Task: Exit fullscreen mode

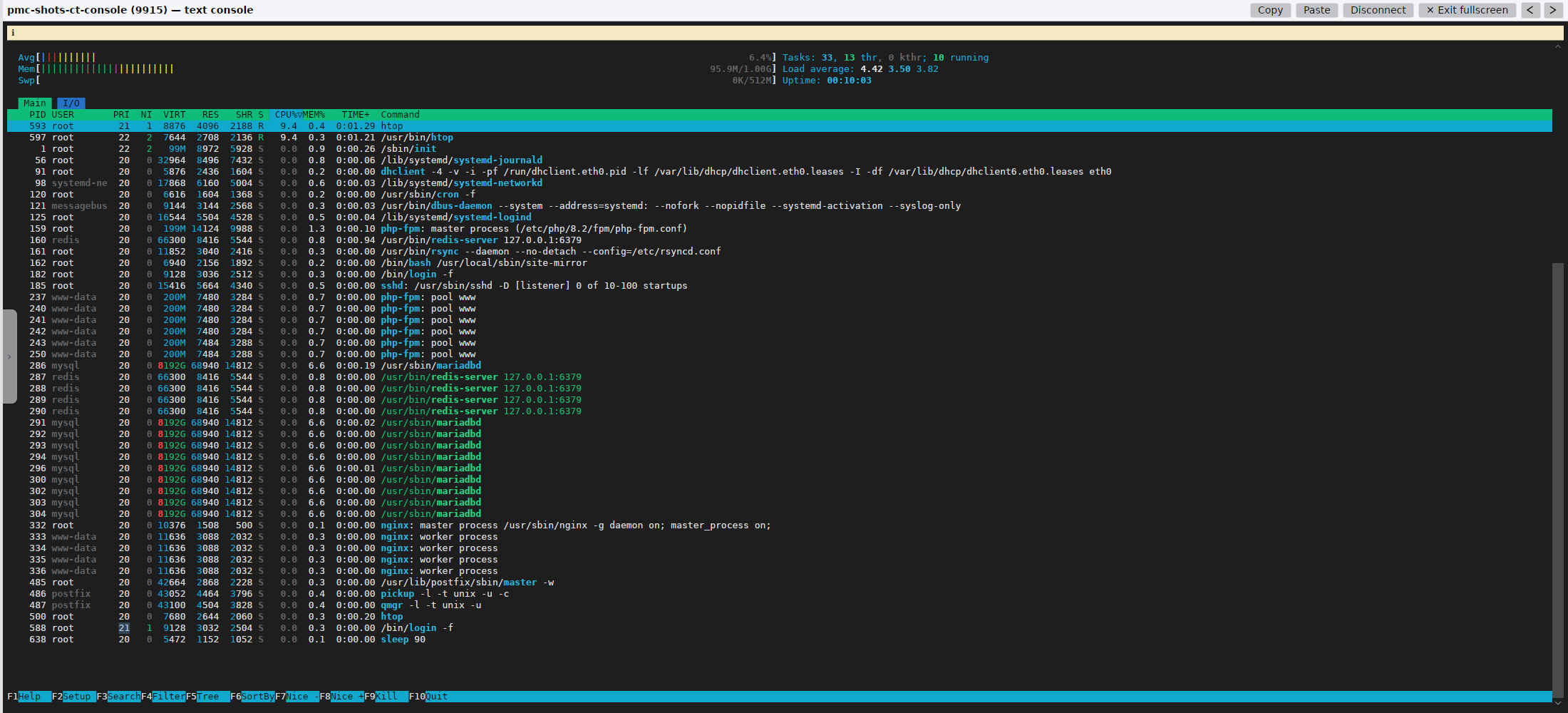Action: 1467,10
